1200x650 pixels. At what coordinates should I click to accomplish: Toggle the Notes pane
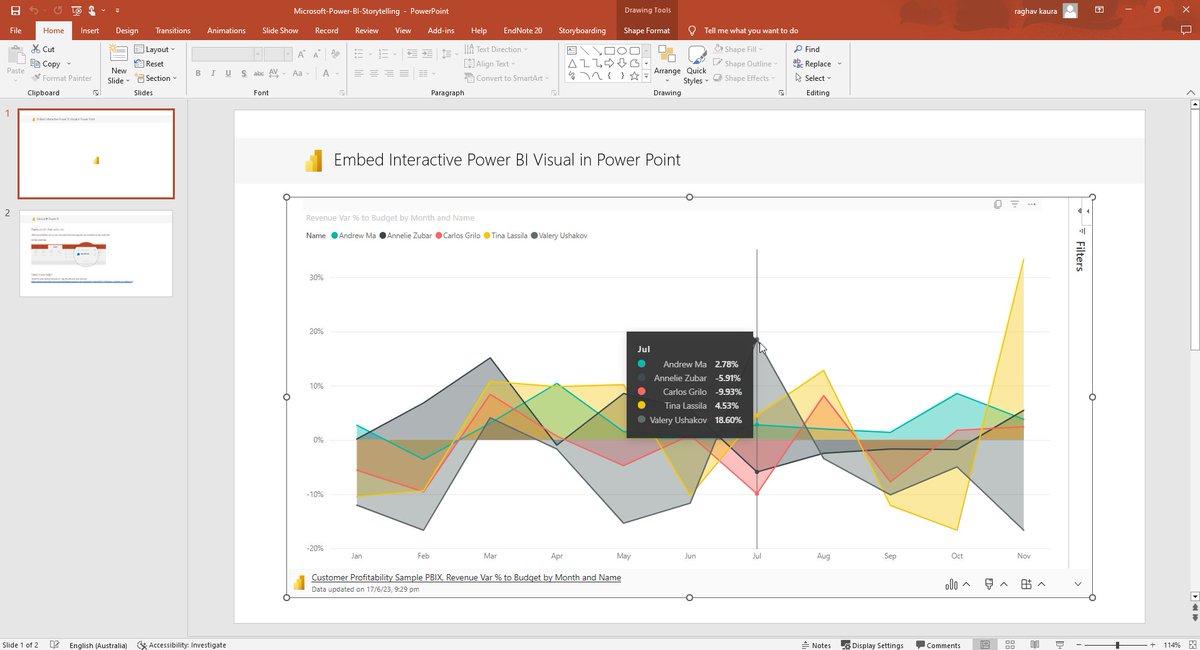[x=815, y=645]
